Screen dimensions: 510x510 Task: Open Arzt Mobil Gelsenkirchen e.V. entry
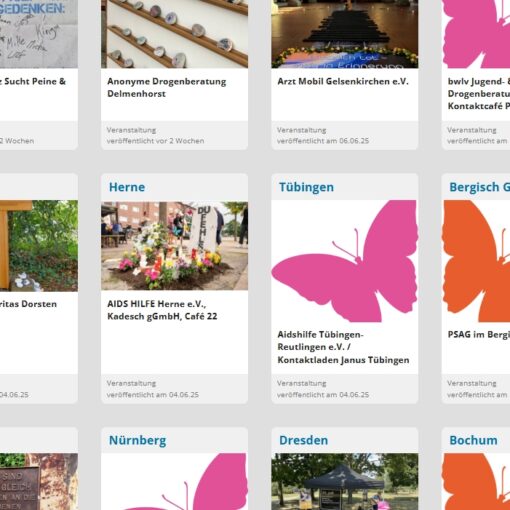pos(343,81)
